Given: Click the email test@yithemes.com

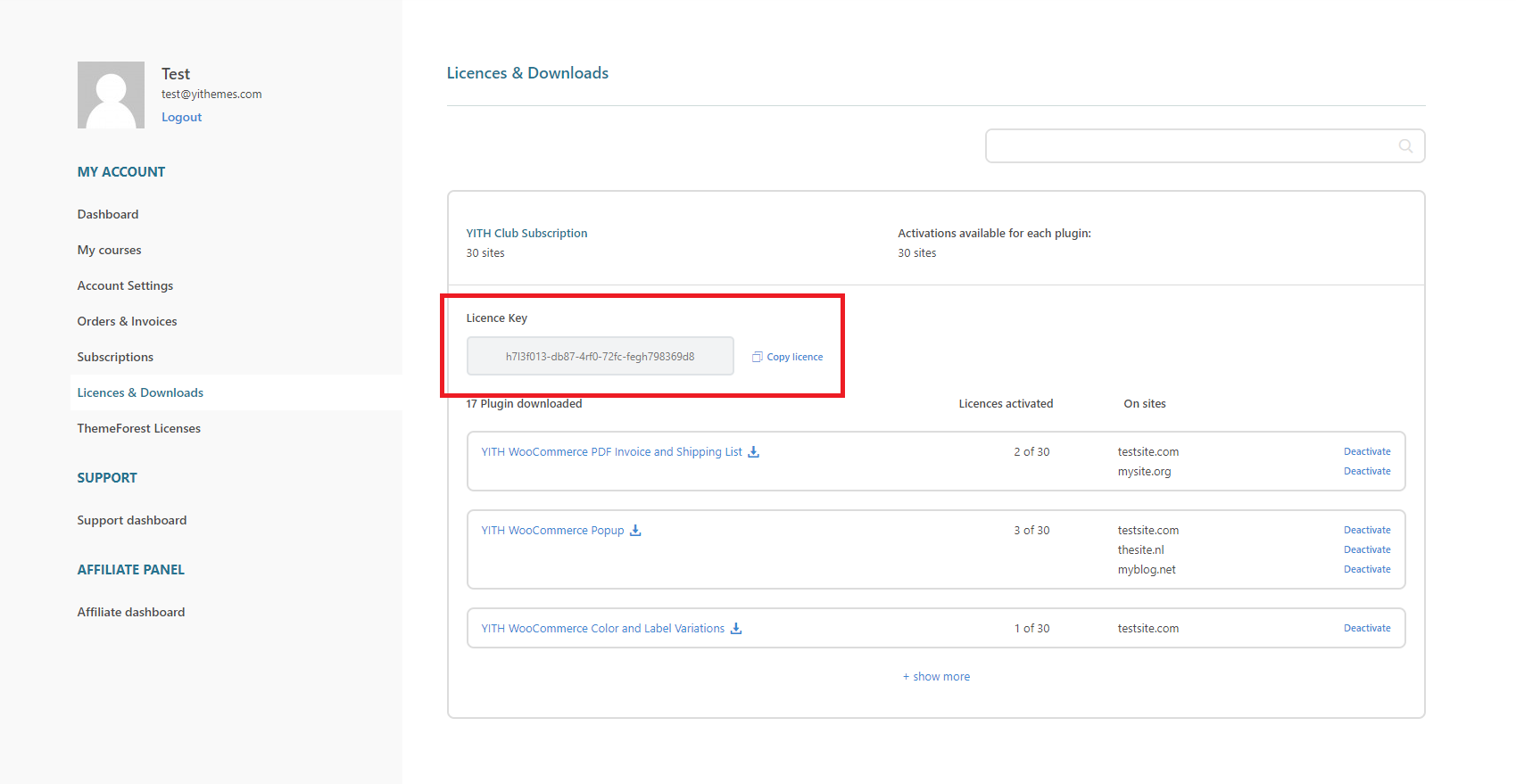Looking at the screenshot, I should [211, 95].
